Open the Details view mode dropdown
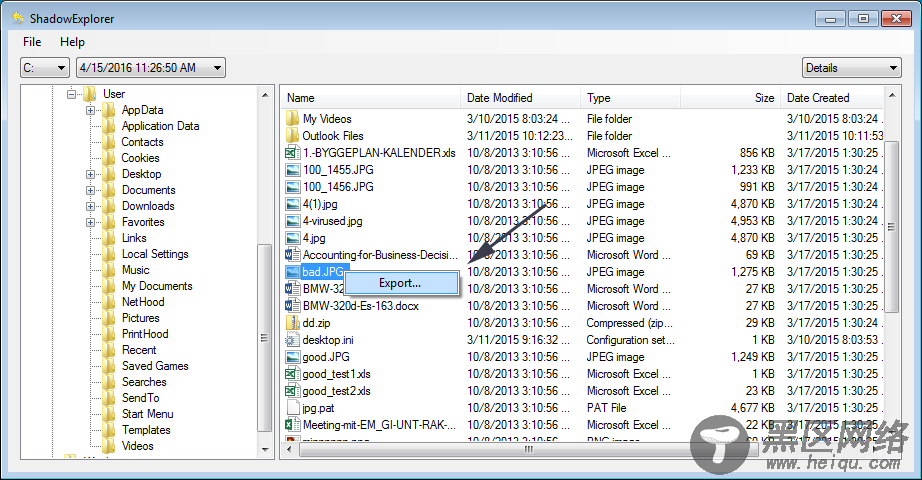 point(851,68)
